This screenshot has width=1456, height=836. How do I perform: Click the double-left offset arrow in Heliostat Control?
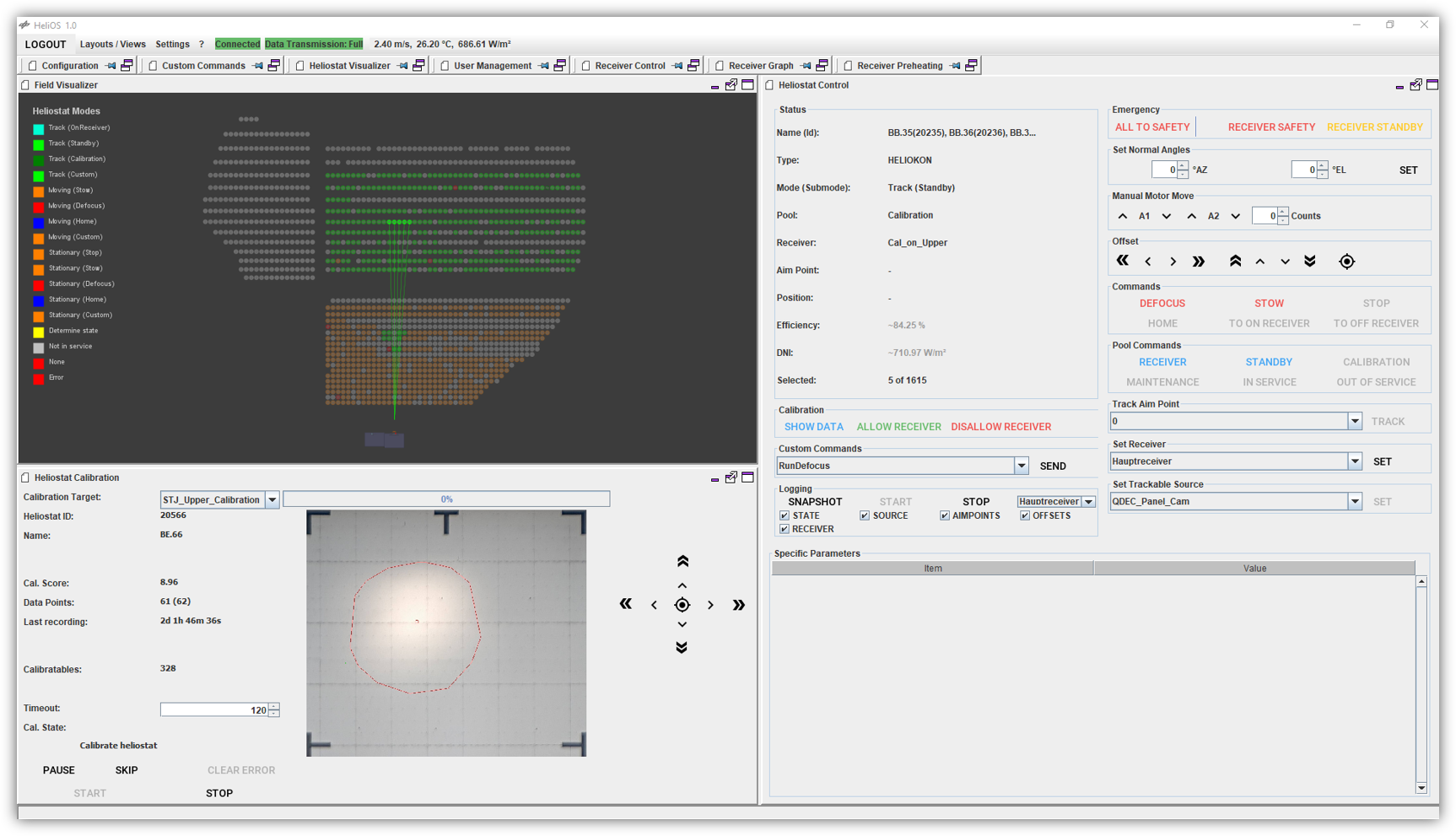[1123, 262]
